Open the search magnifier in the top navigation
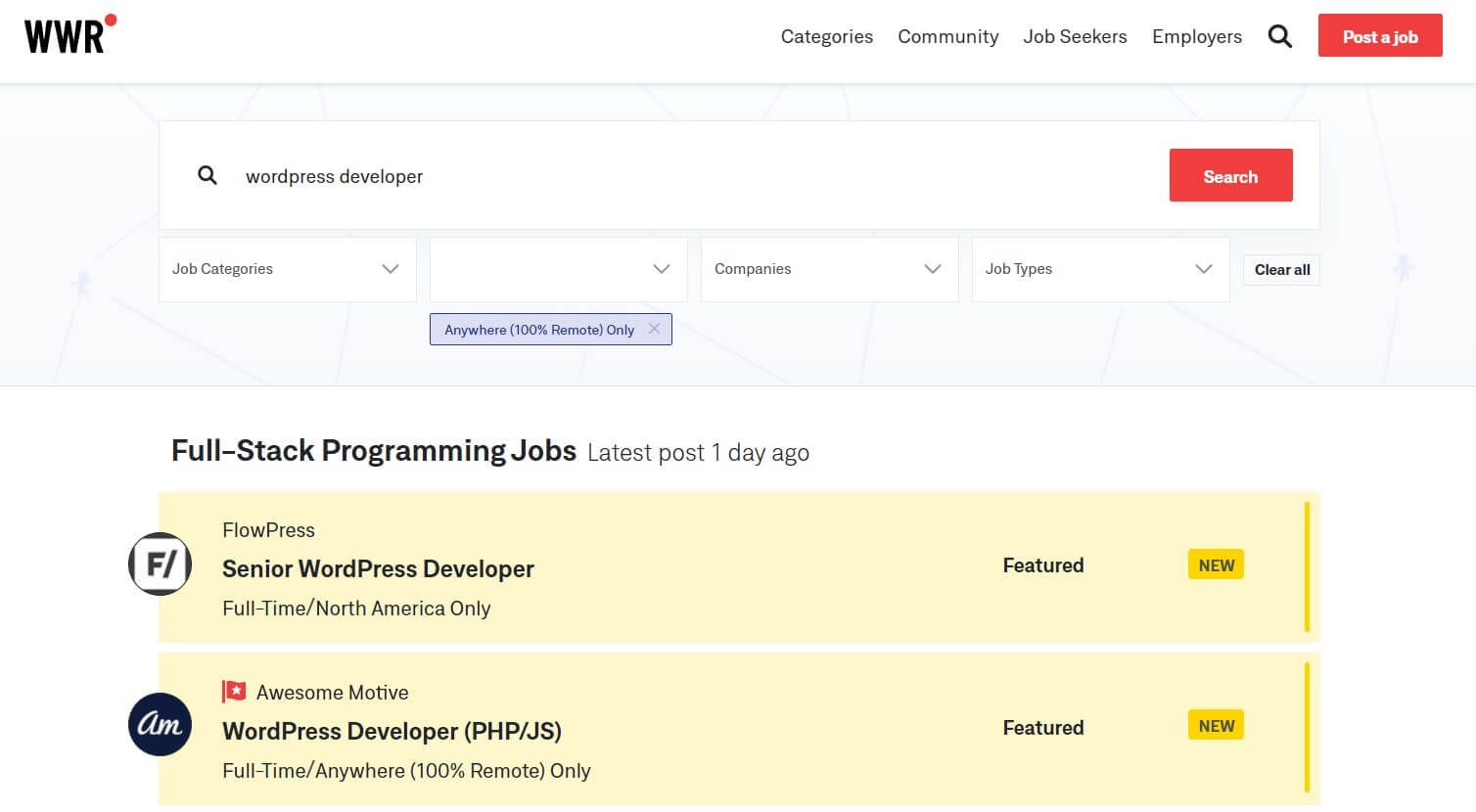 [1280, 36]
